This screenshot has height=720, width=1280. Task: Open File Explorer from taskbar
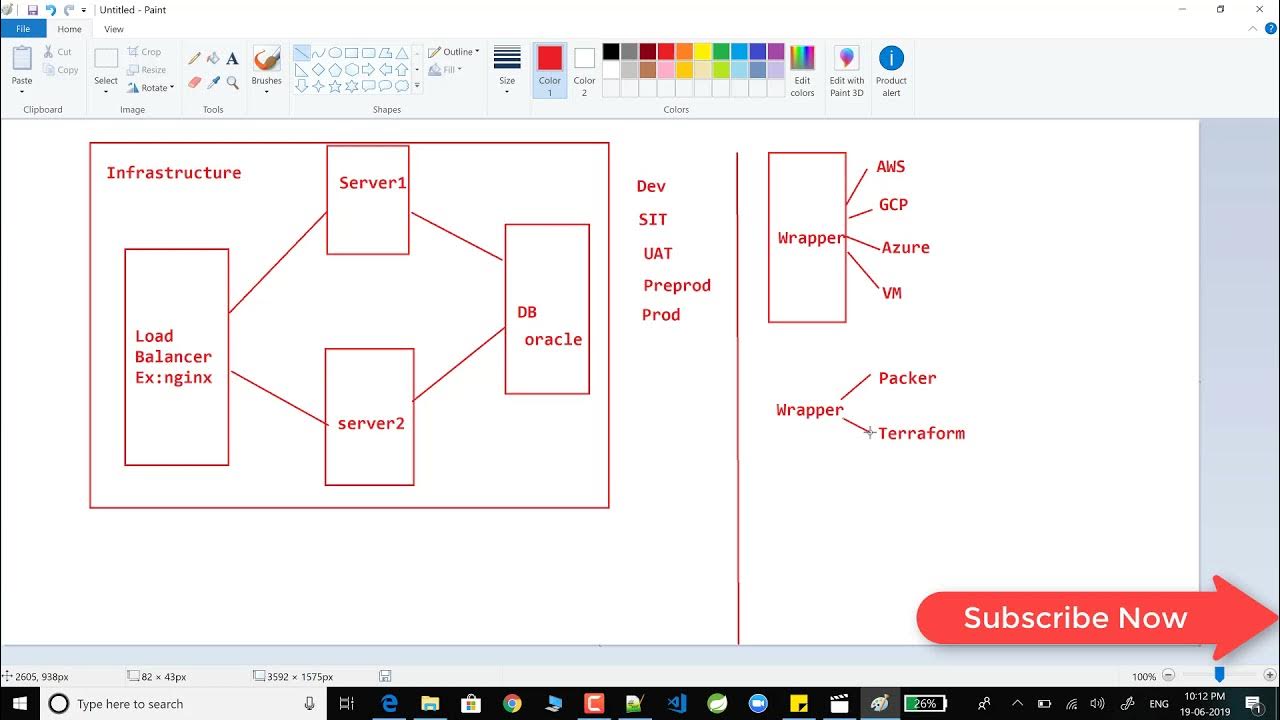click(430, 704)
